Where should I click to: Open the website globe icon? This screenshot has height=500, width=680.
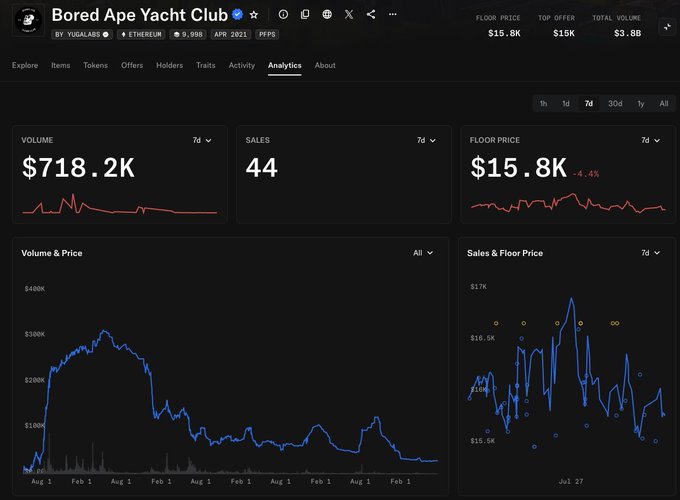click(x=327, y=14)
